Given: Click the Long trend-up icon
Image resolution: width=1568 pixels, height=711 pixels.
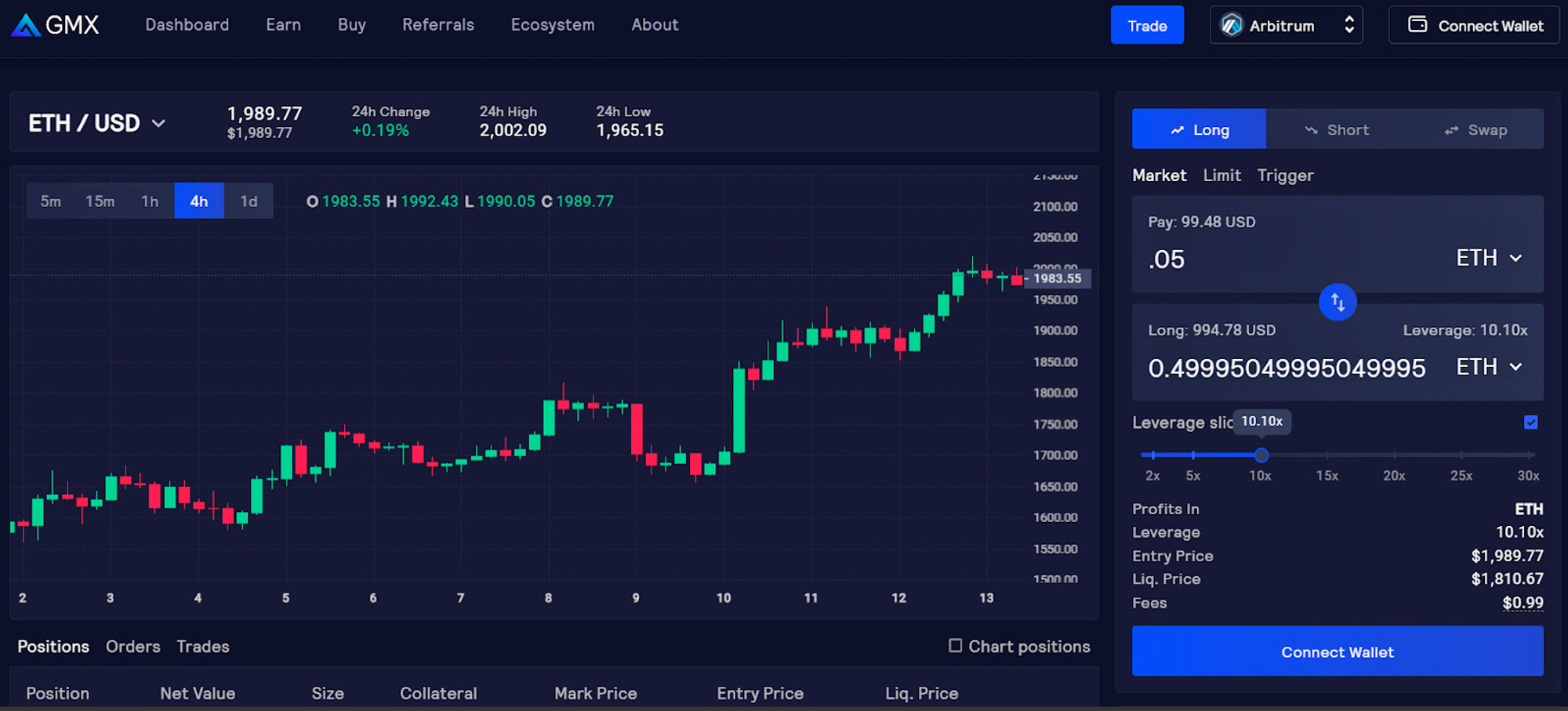Looking at the screenshot, I should (x=1177, y=130).
